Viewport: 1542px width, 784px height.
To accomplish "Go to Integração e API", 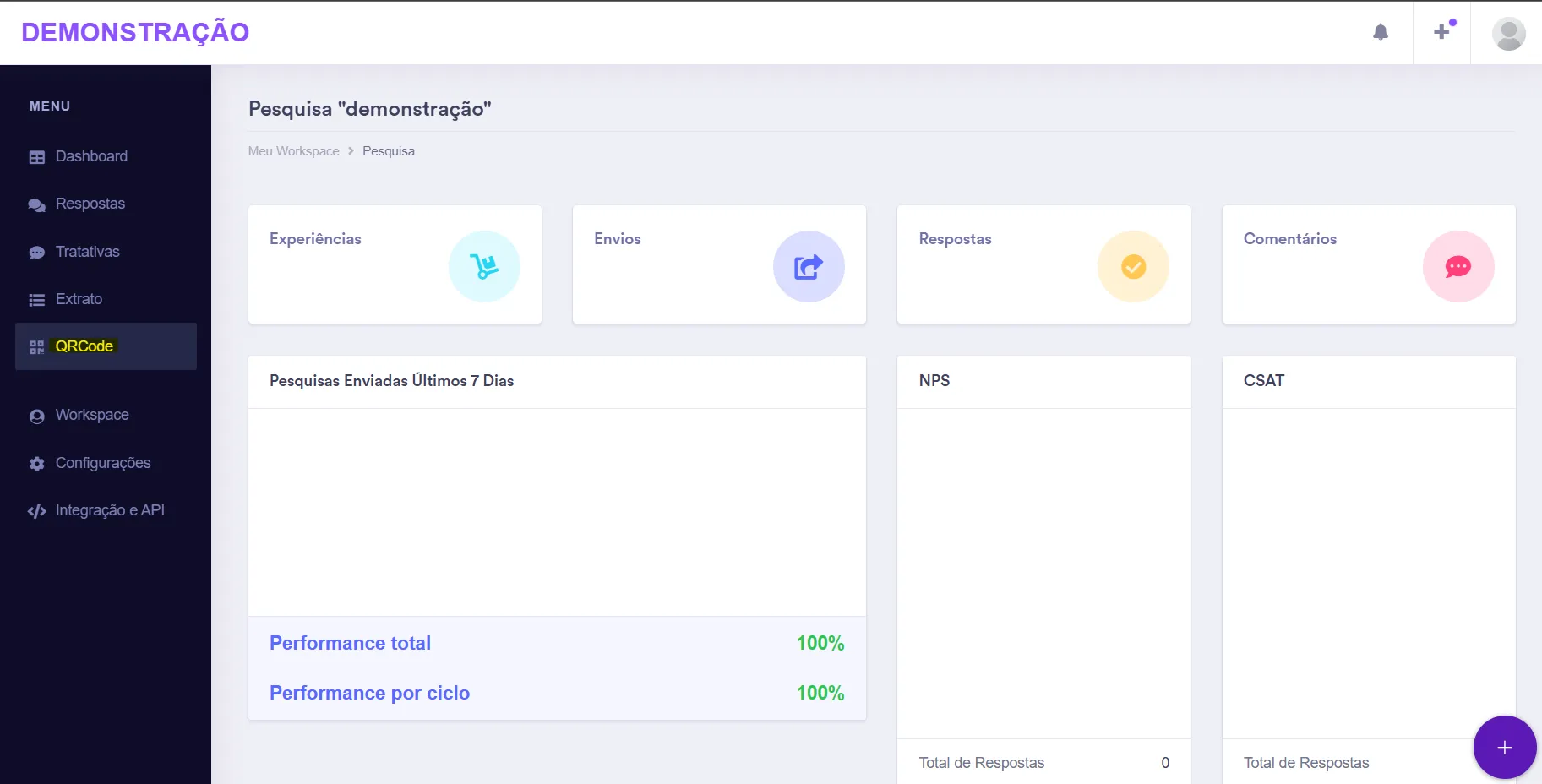I will pyautogui.click(x=110, y=510).
